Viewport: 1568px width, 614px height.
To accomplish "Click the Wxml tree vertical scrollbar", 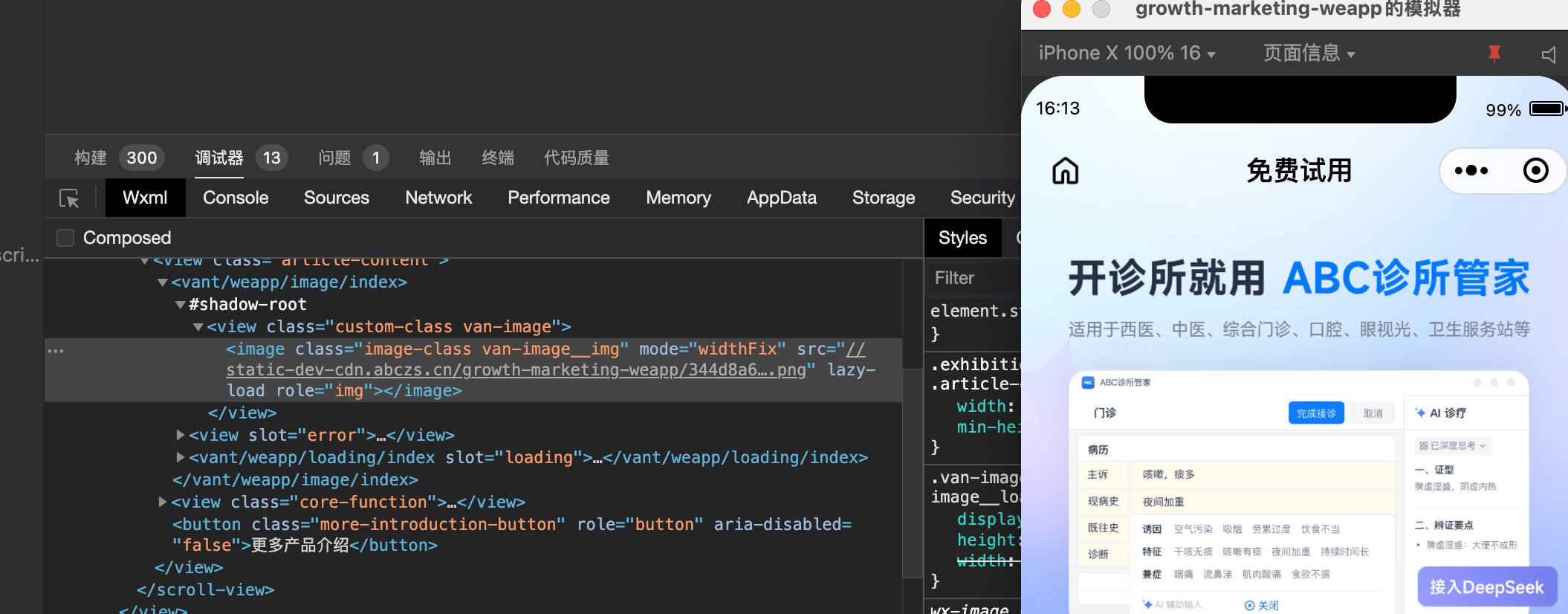I will click(913, 472).
